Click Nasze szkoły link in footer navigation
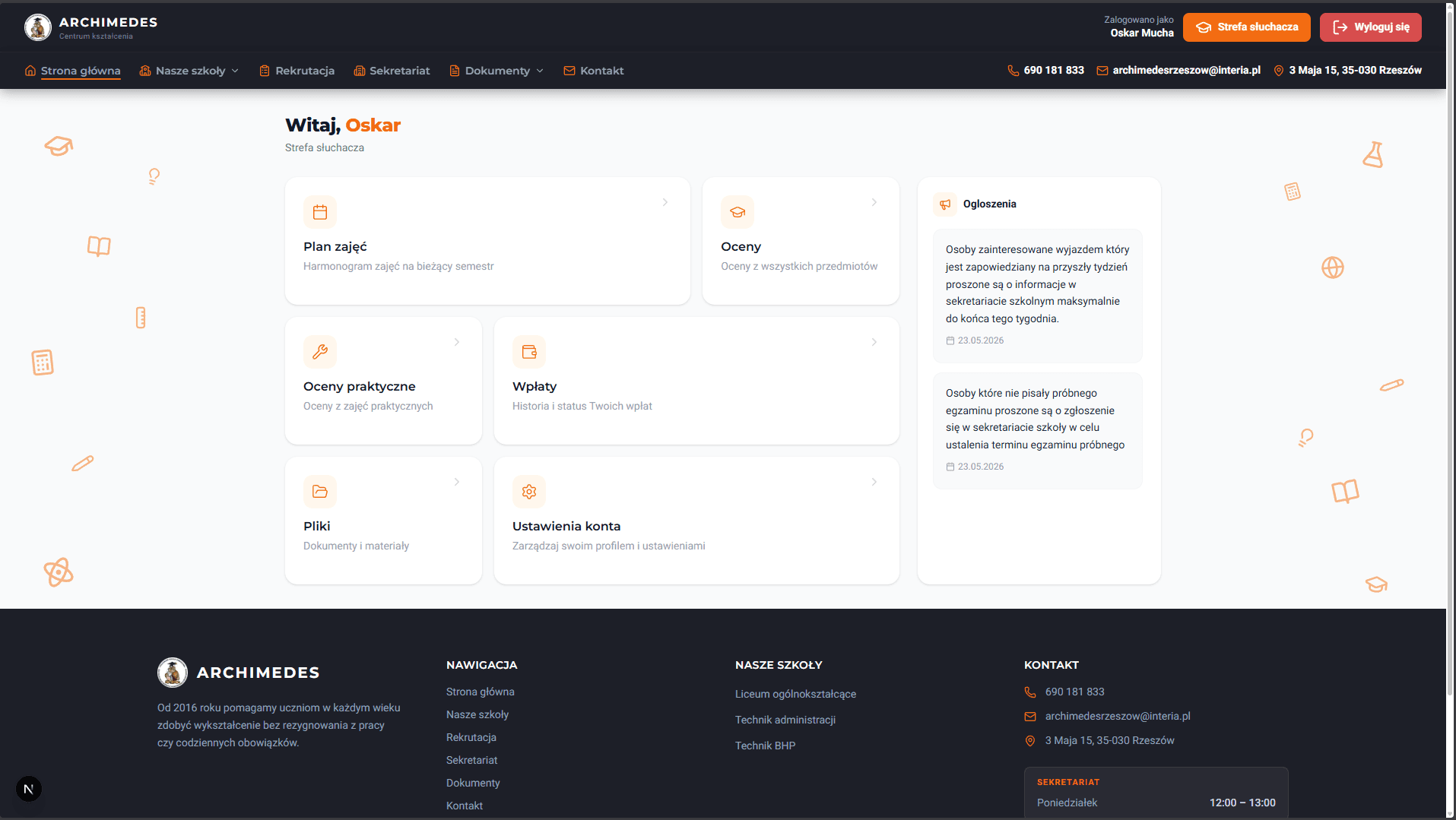Screen dimensions: 1456x820 pyautogui.click(x=477, y=715)
